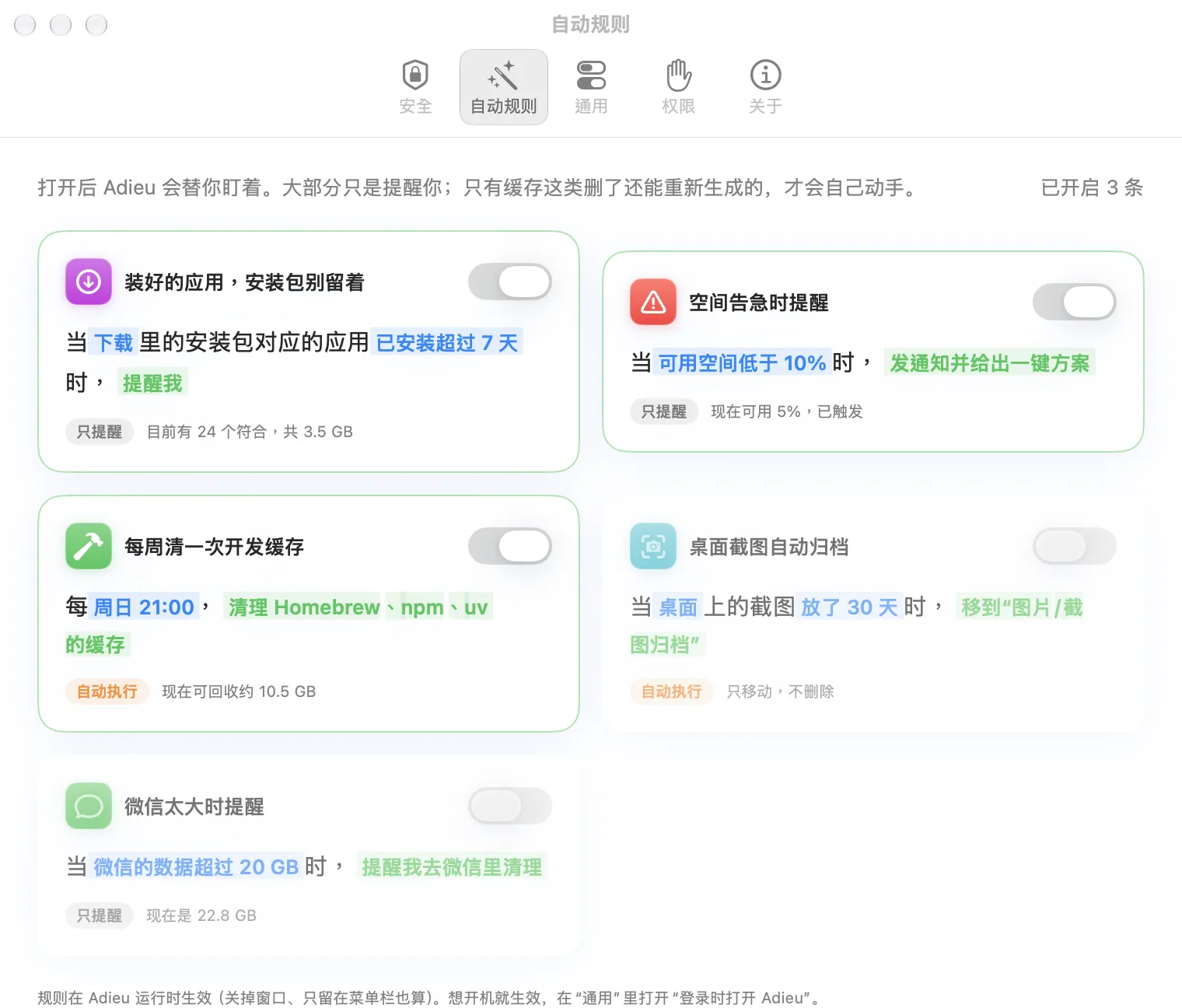Open the 安全 tab

tap(415, 87)
